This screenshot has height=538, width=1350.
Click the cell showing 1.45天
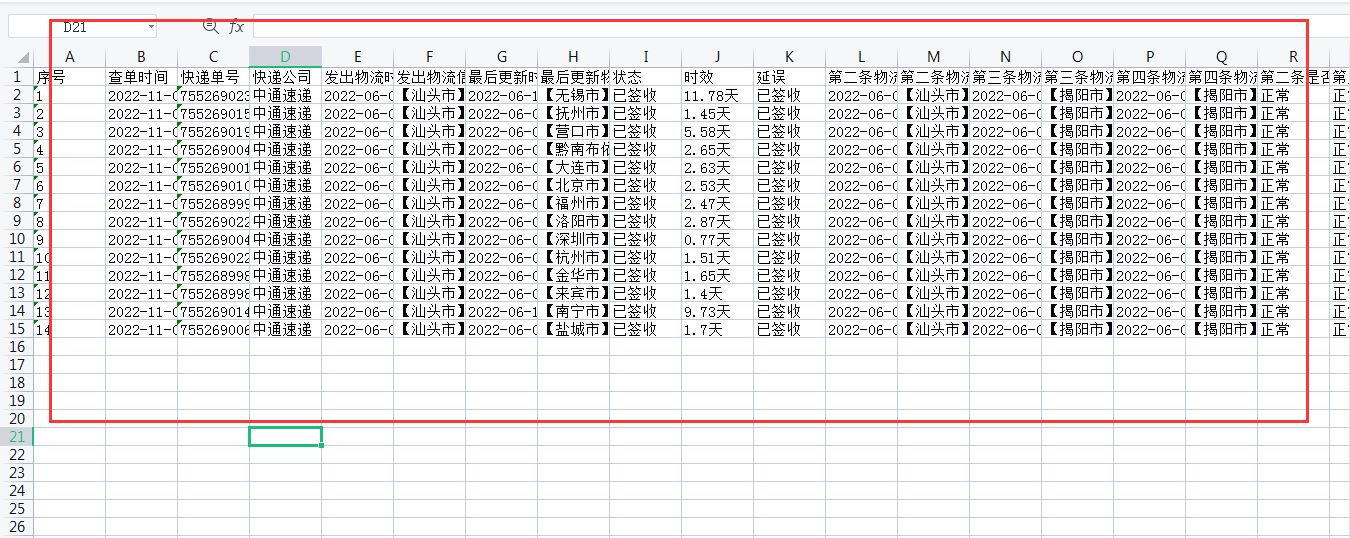click(717, 113)
